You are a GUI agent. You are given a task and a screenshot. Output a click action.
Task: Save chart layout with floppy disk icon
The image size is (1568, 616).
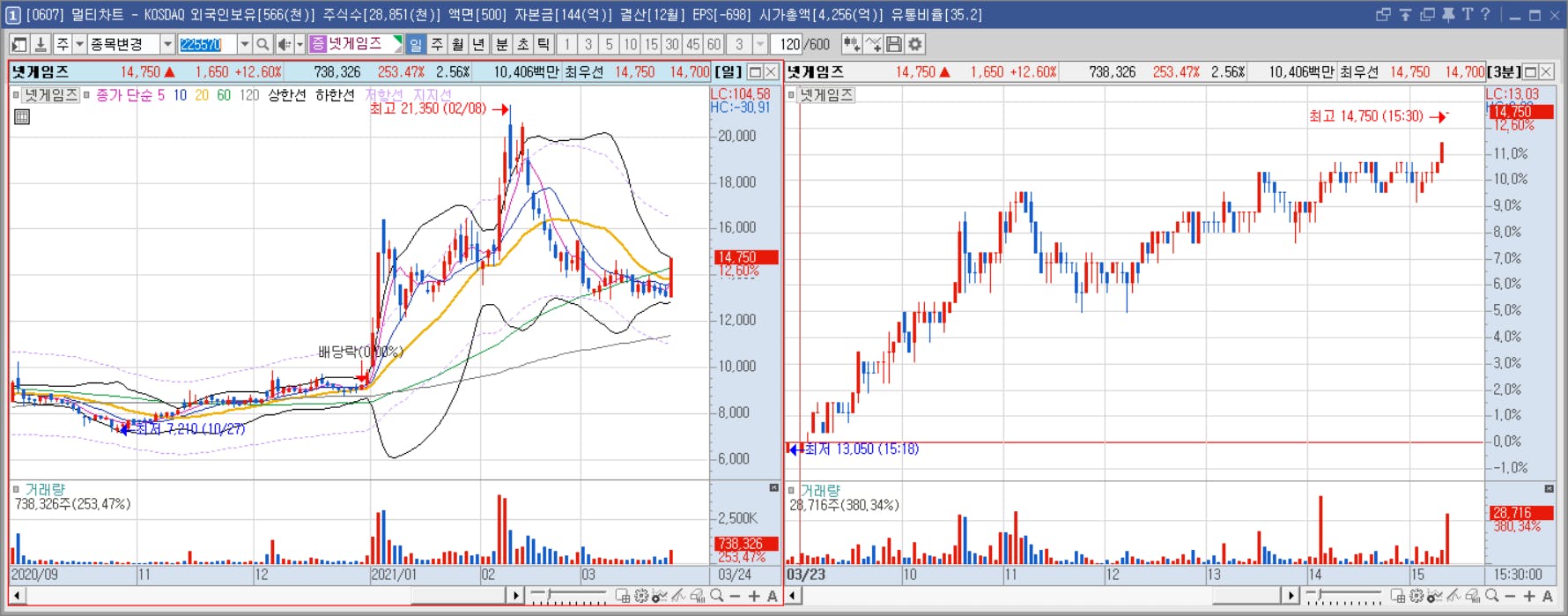(x=894, y=44)
